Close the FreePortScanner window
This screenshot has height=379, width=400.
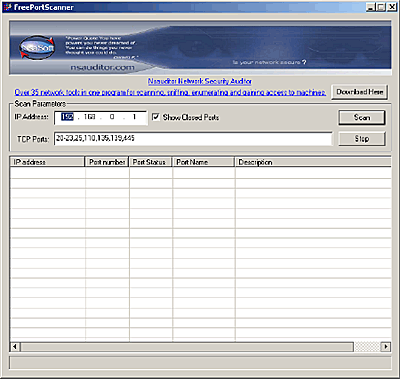pos(391,7)
